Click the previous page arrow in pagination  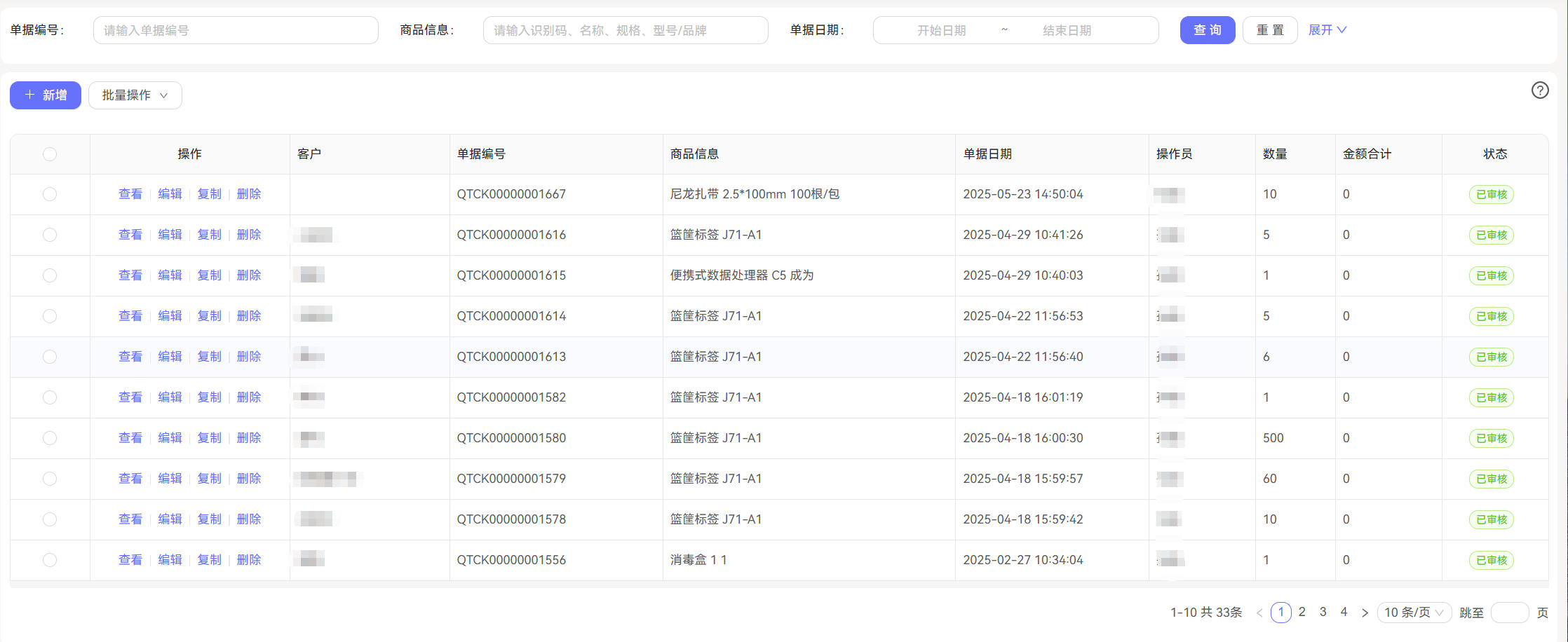pos(1259,613)
